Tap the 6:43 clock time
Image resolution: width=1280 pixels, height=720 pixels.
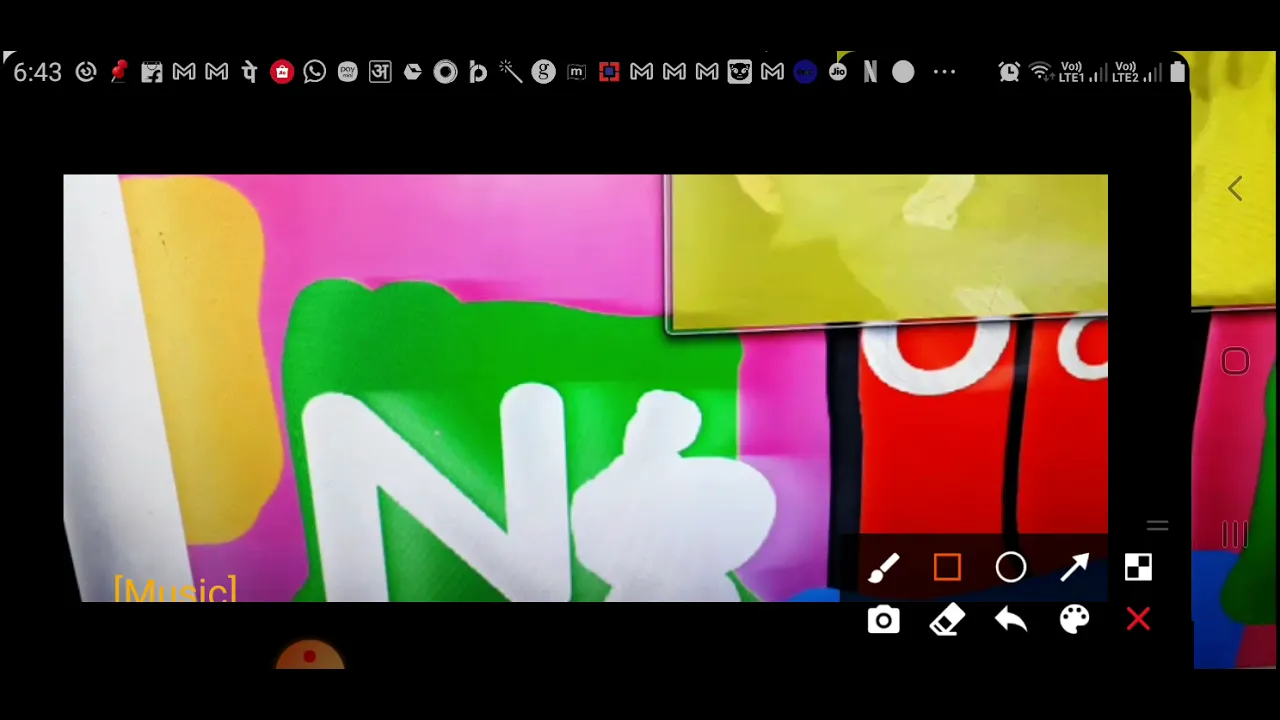pyautogui.click(x=38, y=72)
